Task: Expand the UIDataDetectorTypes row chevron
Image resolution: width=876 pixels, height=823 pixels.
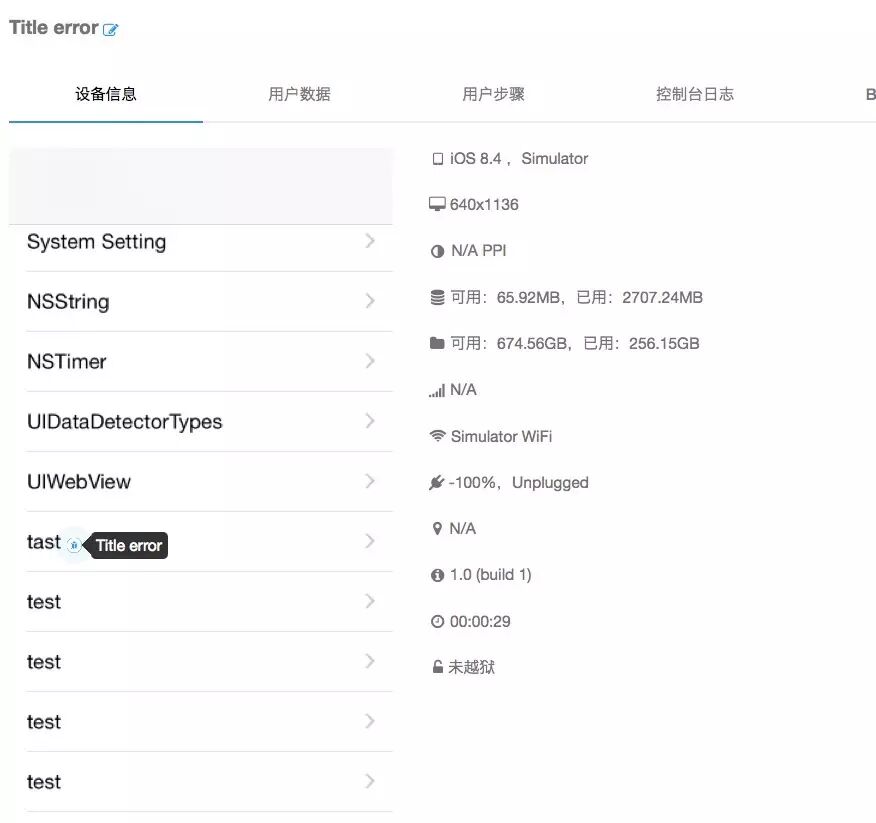Action: (370, 421)
